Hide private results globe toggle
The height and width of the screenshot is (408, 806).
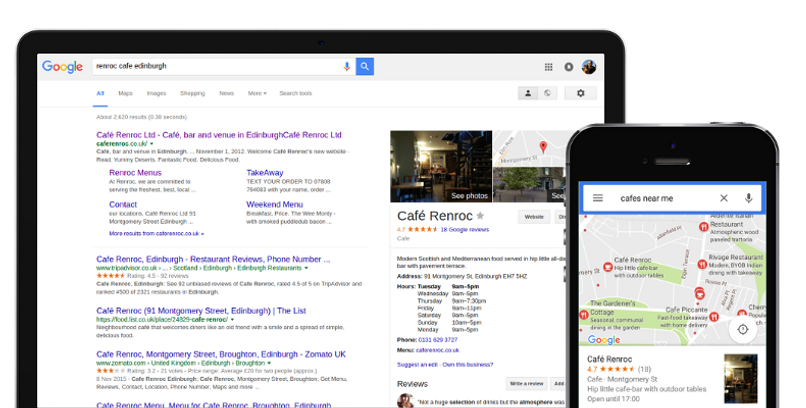[x=547, y=93]
